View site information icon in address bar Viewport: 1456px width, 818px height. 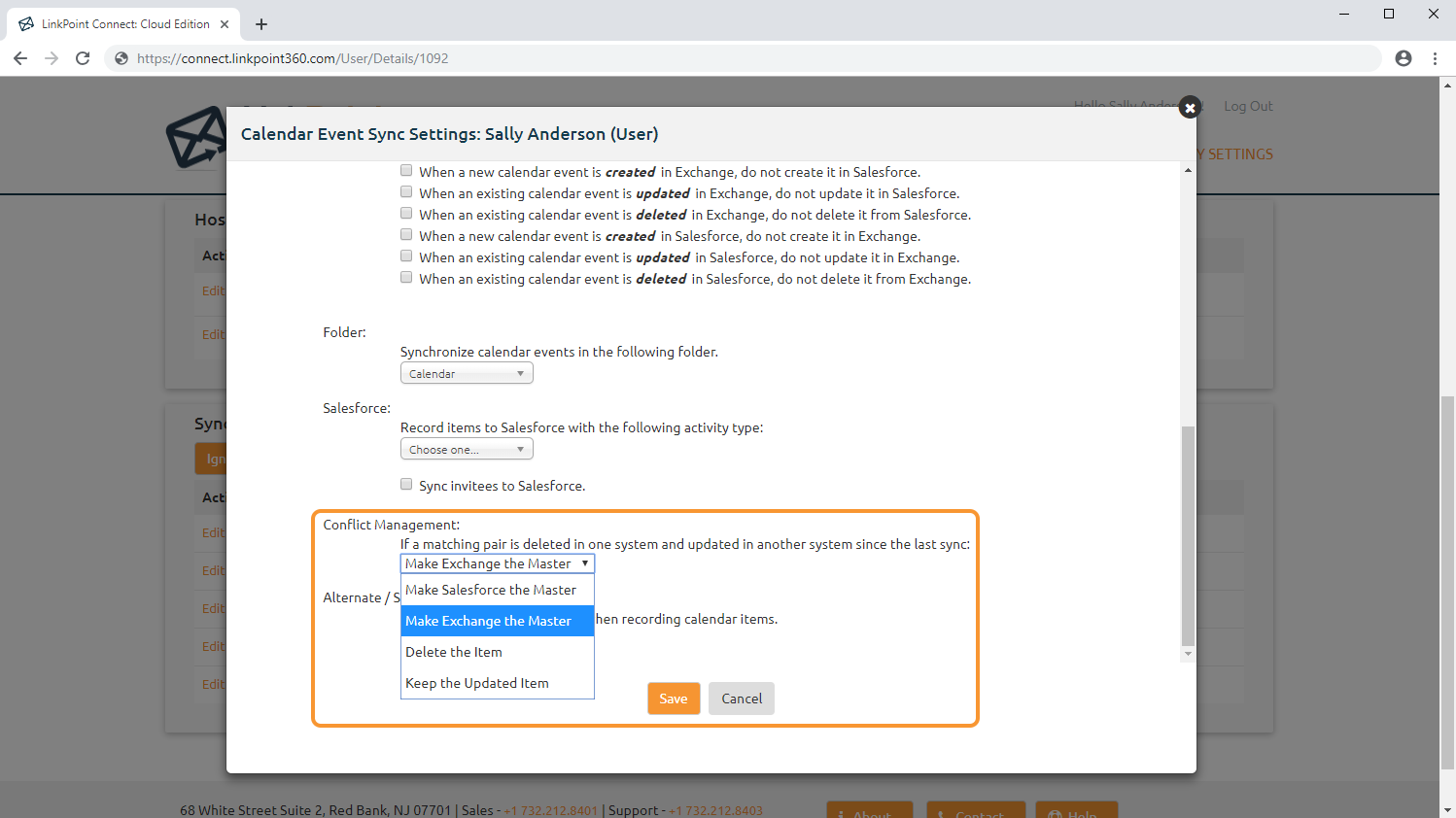(x=121, y=58)
